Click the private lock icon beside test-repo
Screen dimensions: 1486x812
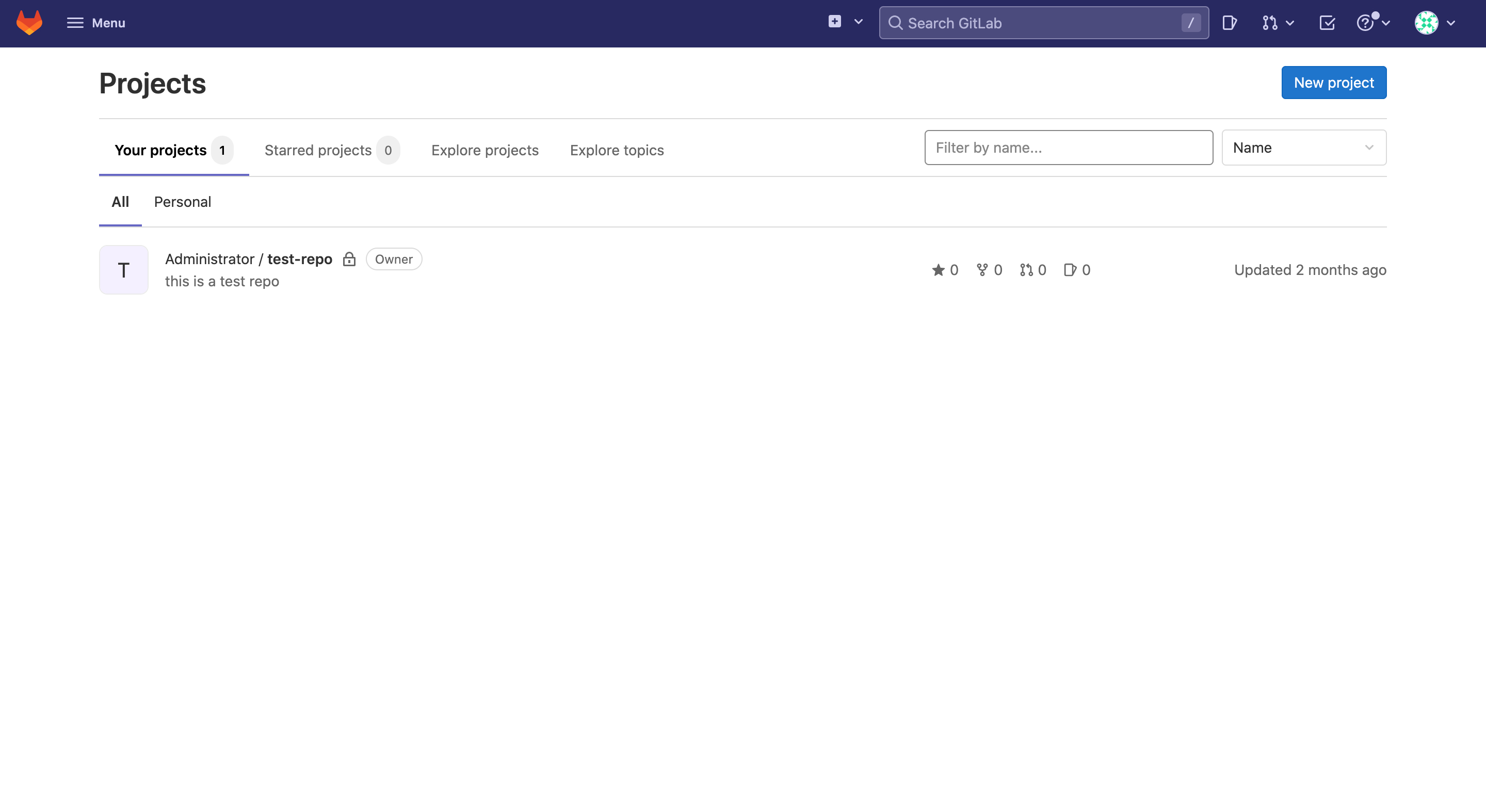(349, 259)
